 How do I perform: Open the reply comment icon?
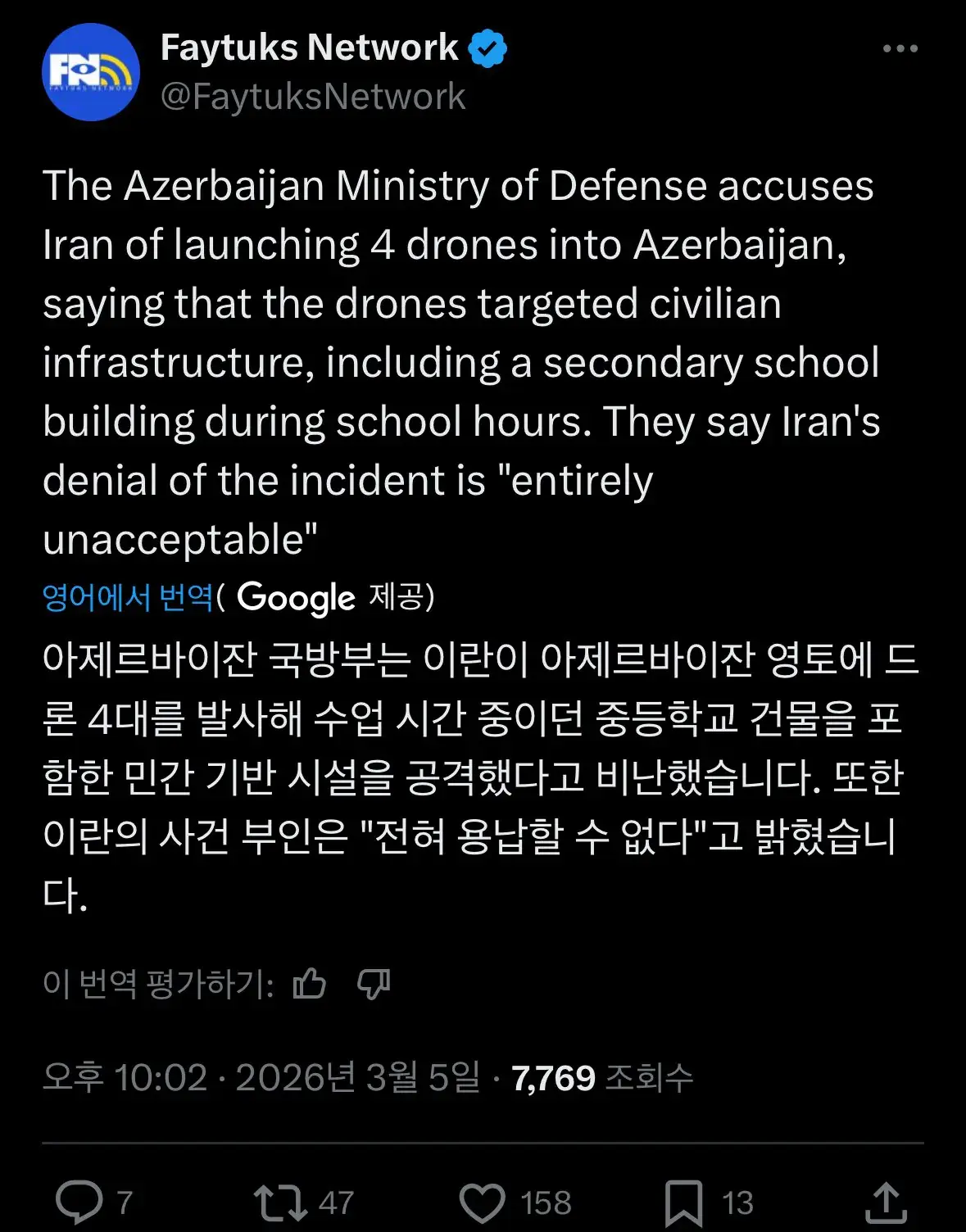pyautogui.click(x=79, y=1203)
